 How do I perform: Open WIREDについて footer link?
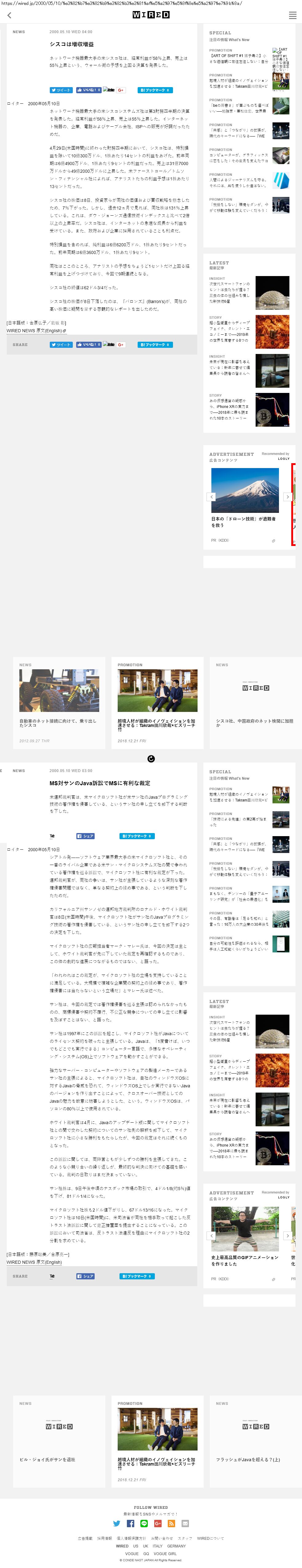(210, 1538)
